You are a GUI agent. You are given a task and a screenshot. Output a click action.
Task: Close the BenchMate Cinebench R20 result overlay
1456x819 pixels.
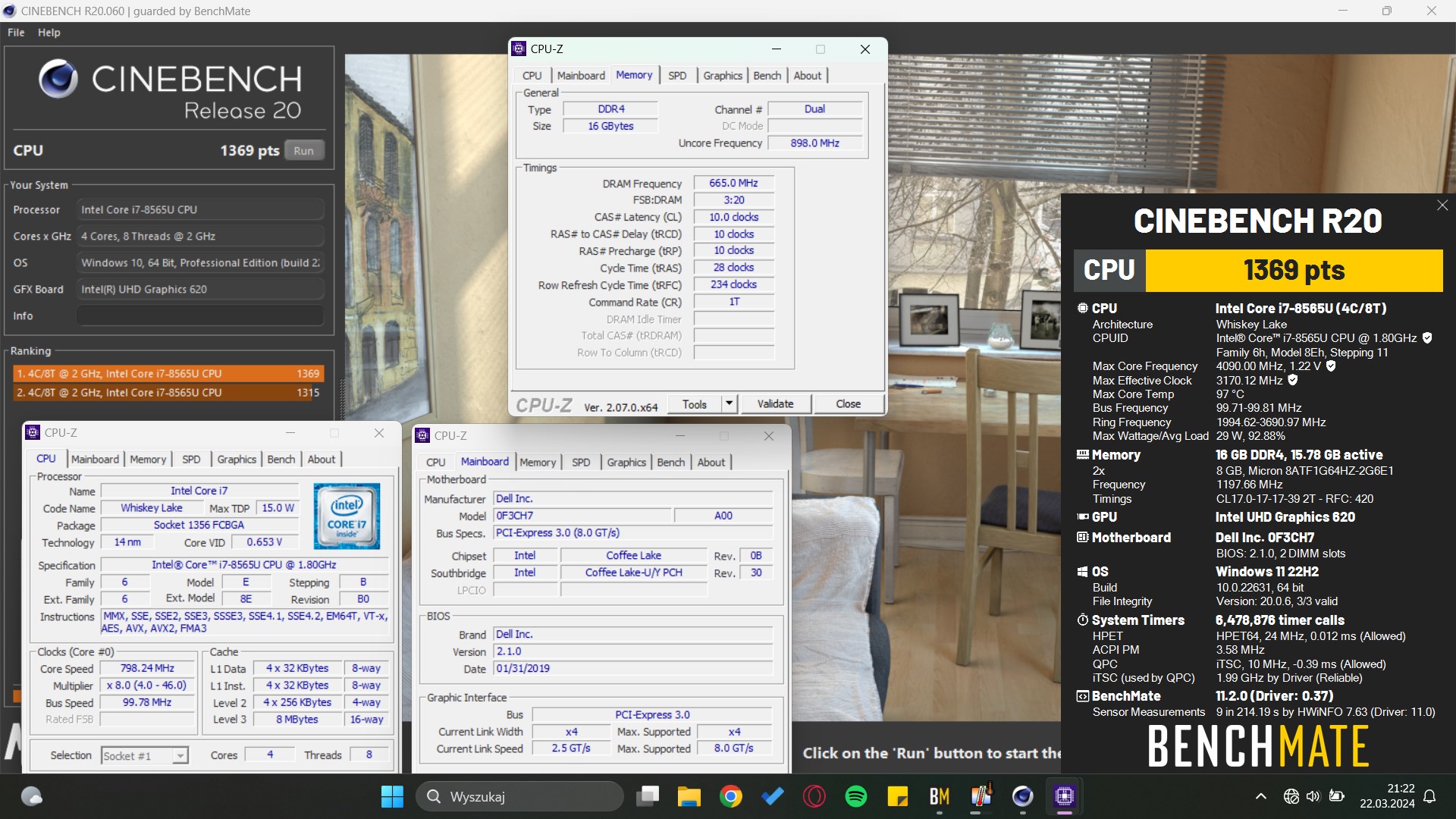tap(1442, 206)
